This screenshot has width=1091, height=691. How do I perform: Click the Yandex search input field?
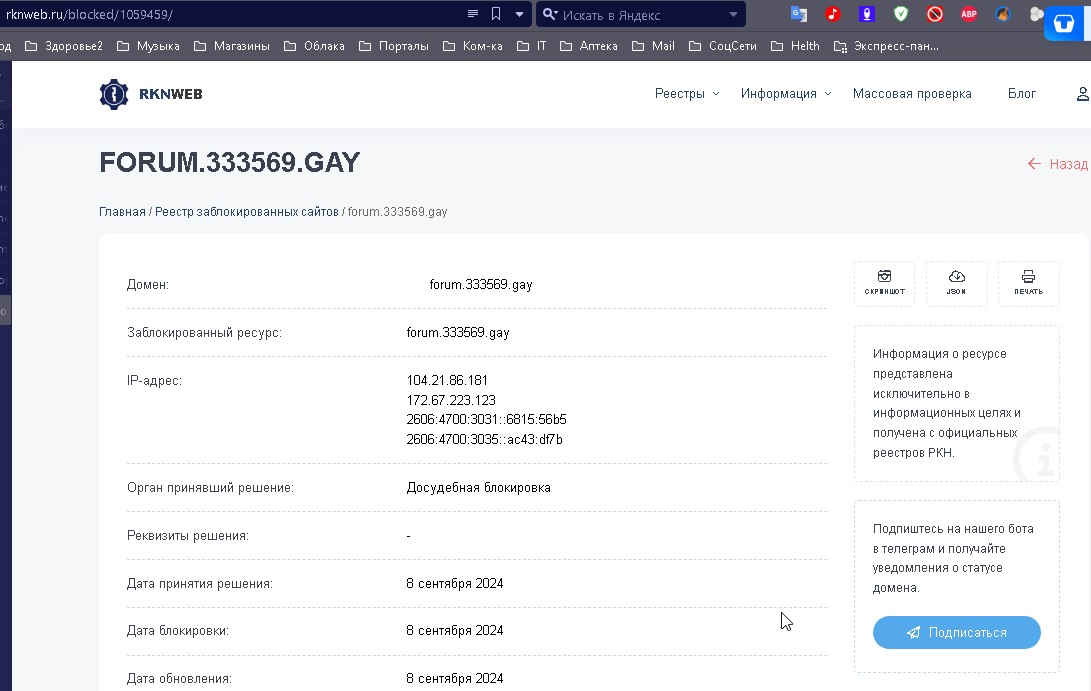tap(640, 15)
